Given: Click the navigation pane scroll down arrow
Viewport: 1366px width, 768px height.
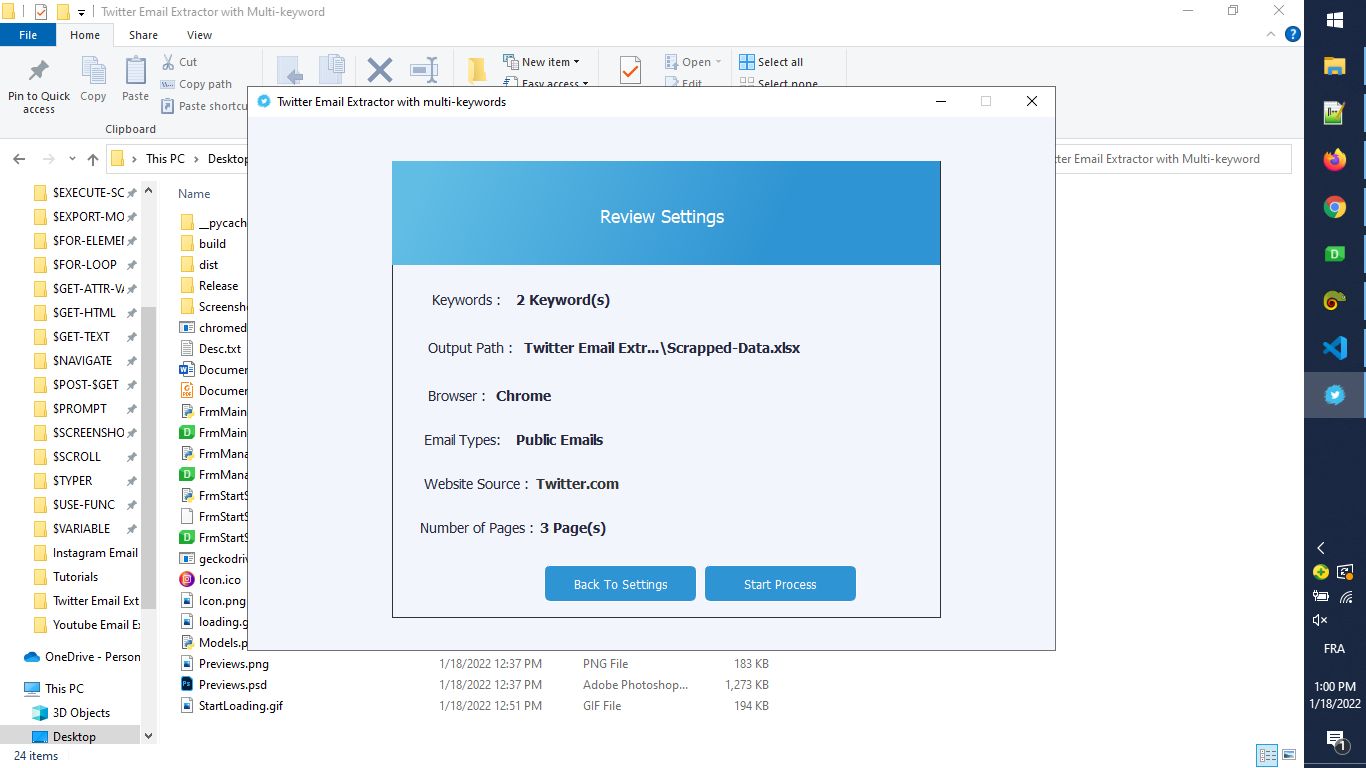Looking at the screenshot, I should tap(149, 736).
